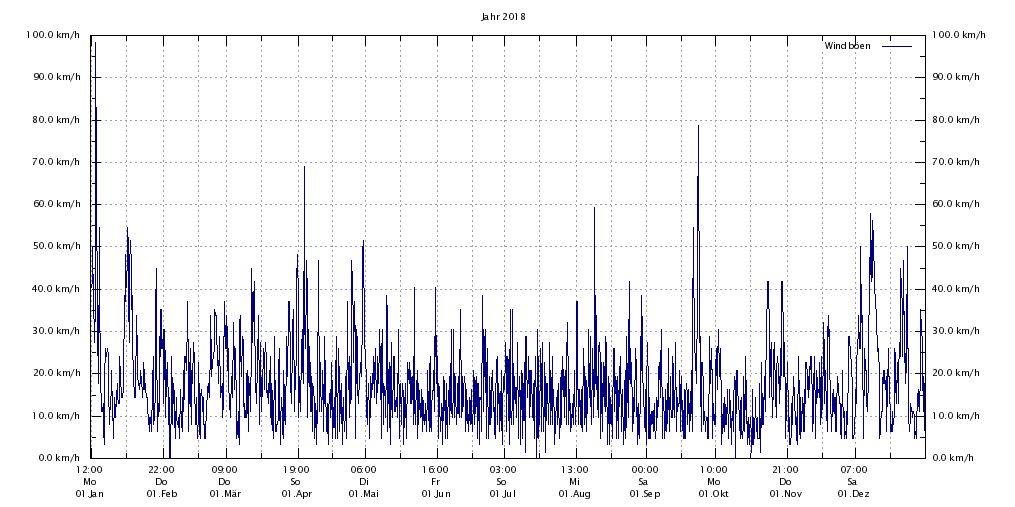
Task: Click the 01.Dez date label
Action: click(854, 494)
